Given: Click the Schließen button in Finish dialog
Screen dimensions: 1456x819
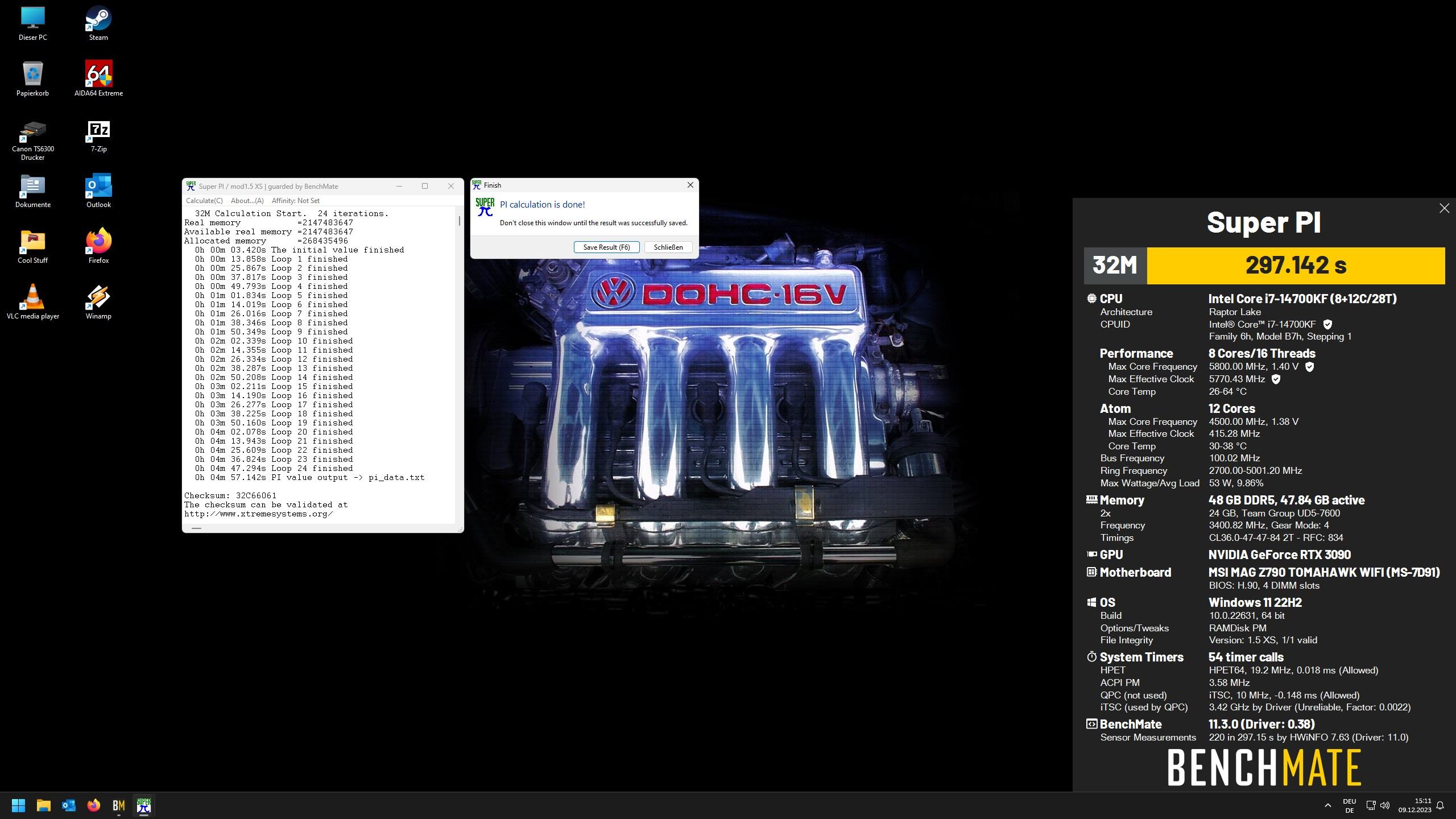Looking at the screenshot, I should point(668,247).
